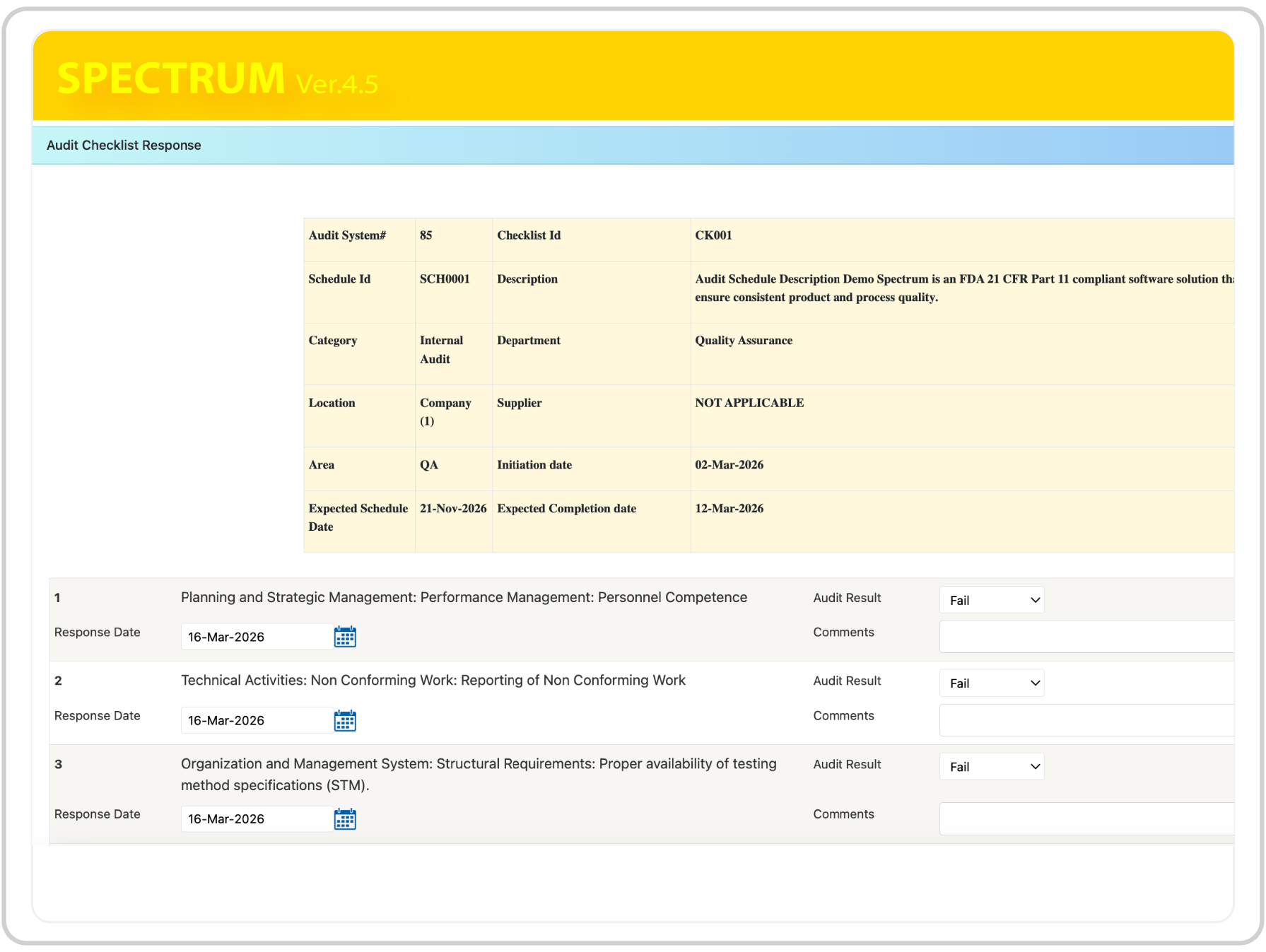Click Response Date field of item 1
Viewport: 1266px width, 952px height.
(x=257, y=637)
